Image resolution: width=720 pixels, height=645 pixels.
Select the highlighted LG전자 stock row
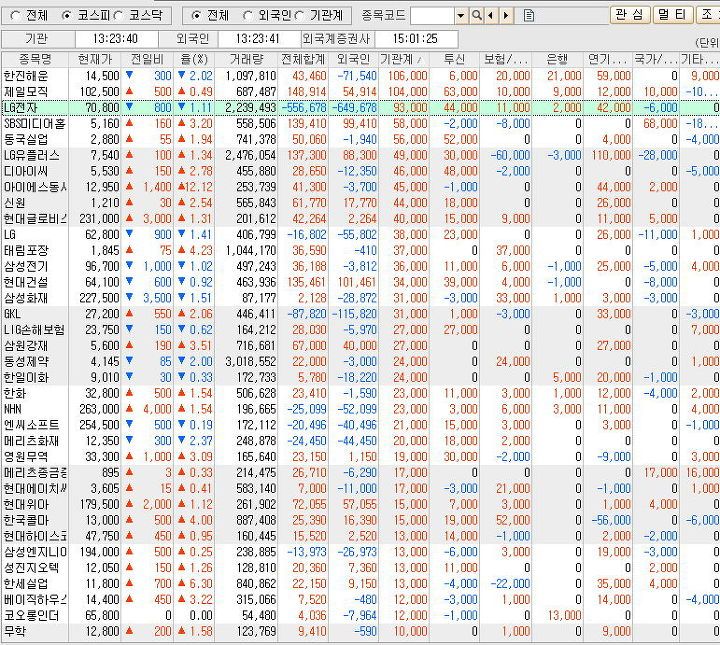(x=360, y=108)
